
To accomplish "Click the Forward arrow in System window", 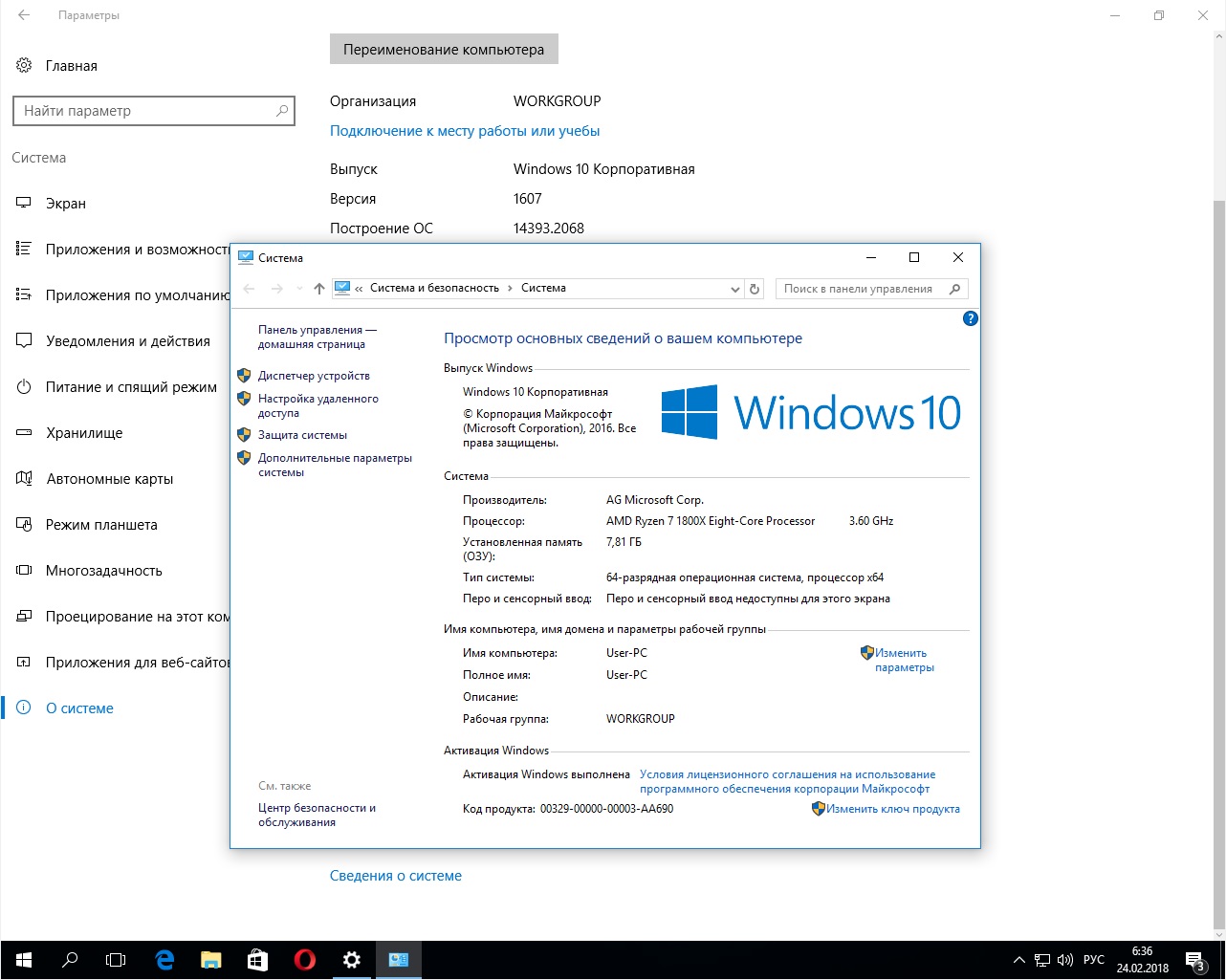I will tap(277, 289).
